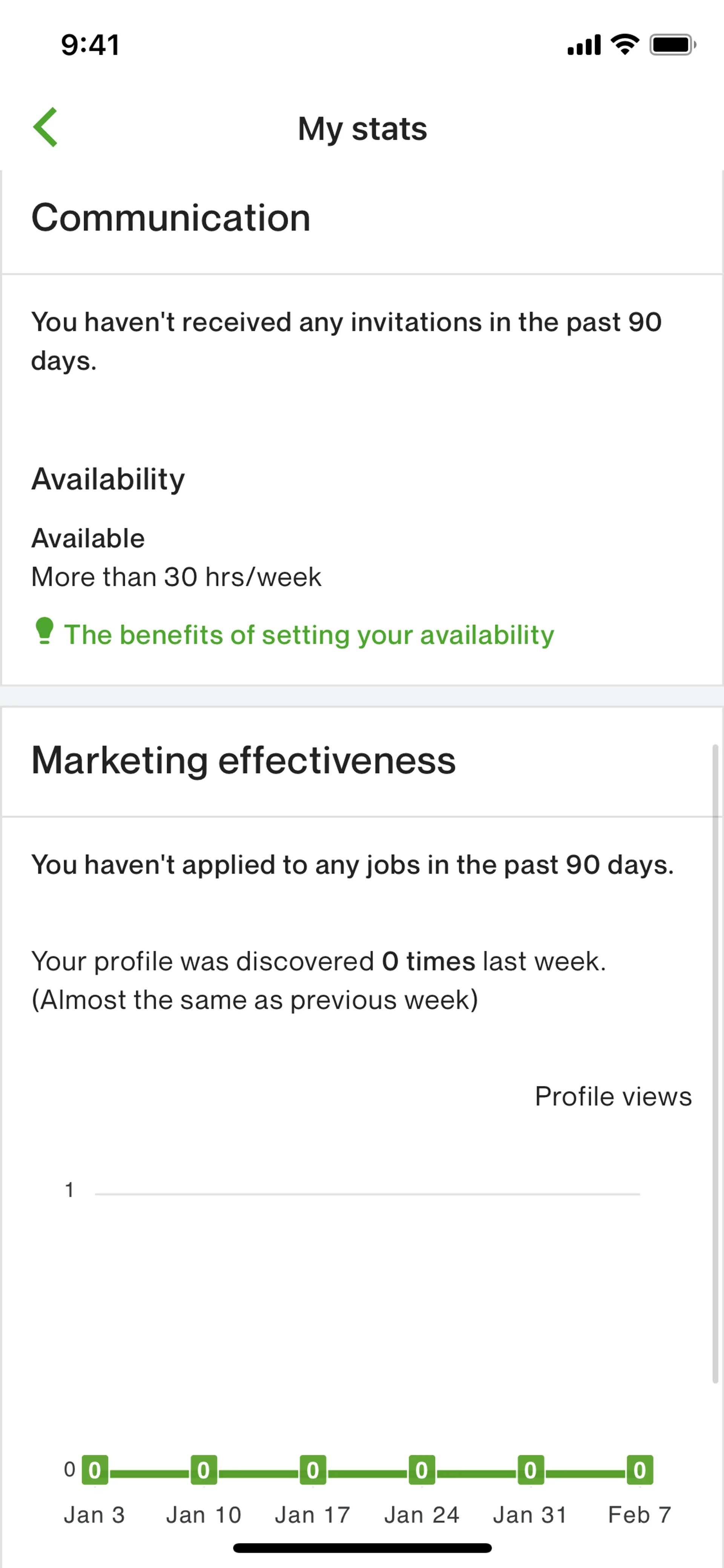This screenshot has height=1568, width=724.
Task: Select the Jan 3 data point marker
Action: pos(95,1470)
